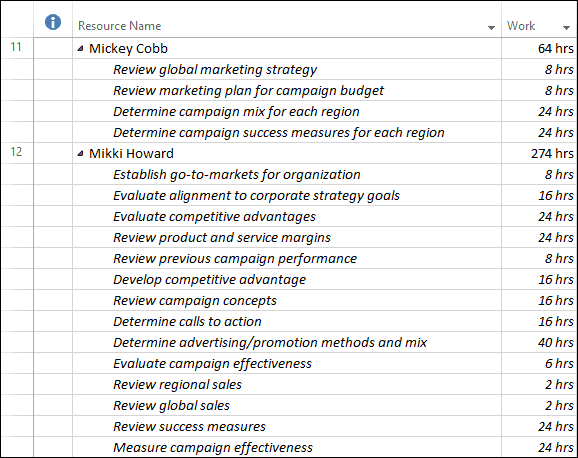578x458 pixels.
Task: Collapse the Mickey Cobb resource assignments
Action: pyautogui.click(x=80, y=48)
